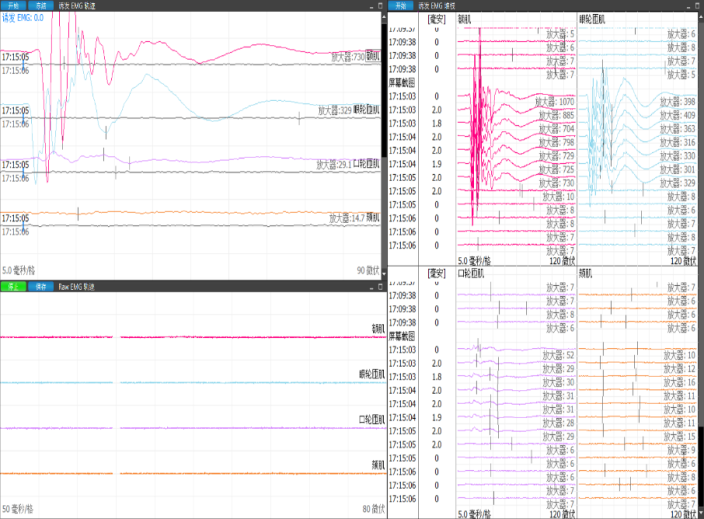Select the 眼轮匝肌 label in the Raw EMG panel
704x519 pixels.
tap(371, 374)
